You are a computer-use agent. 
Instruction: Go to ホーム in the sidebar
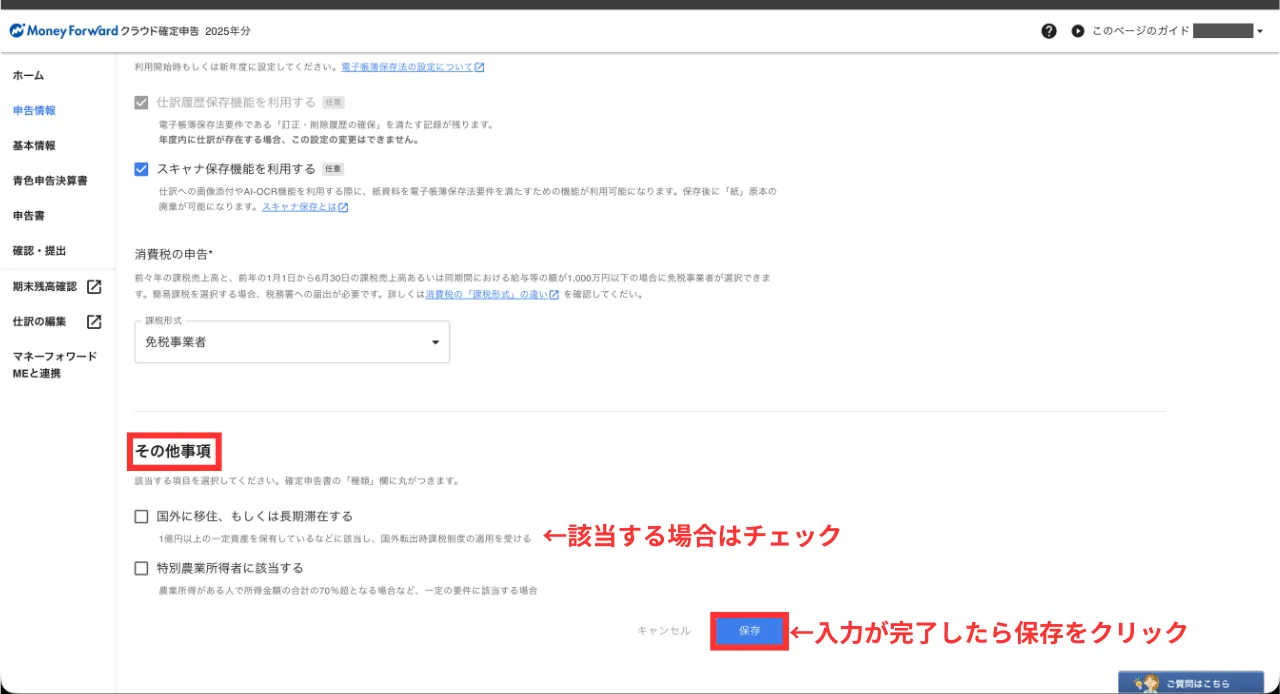pos(28,76)
